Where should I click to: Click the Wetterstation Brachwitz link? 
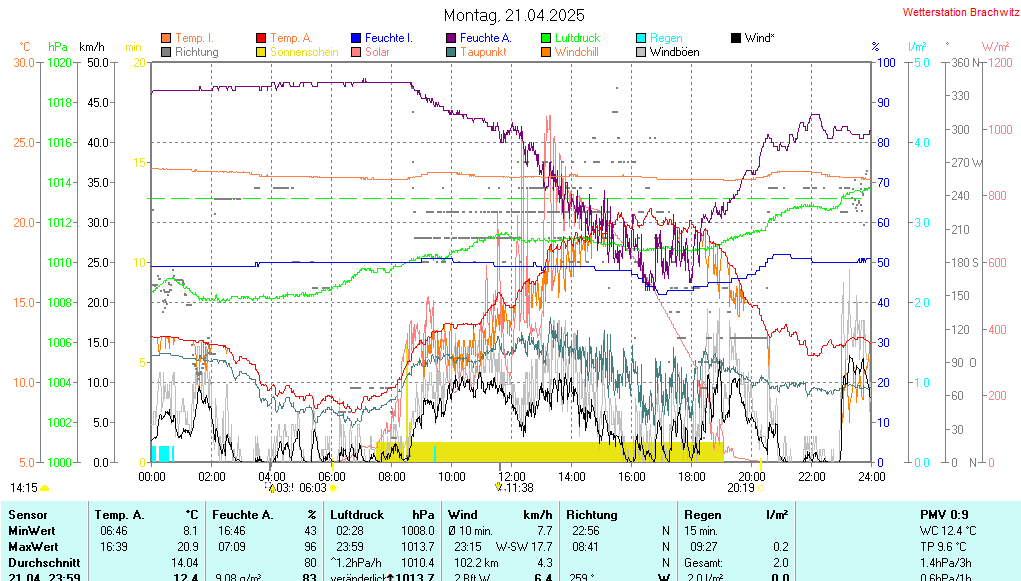coord(958,12)
